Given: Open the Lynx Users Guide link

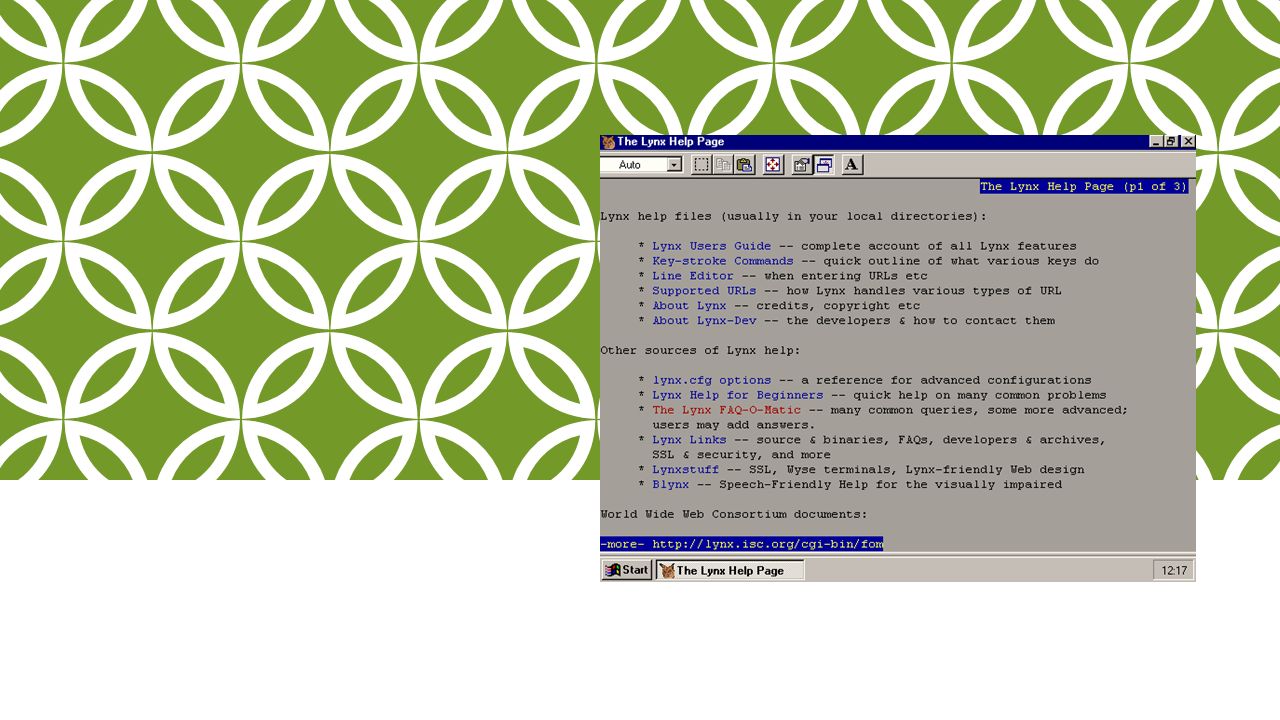Looking at the screenshot, I should pos(712,246).
